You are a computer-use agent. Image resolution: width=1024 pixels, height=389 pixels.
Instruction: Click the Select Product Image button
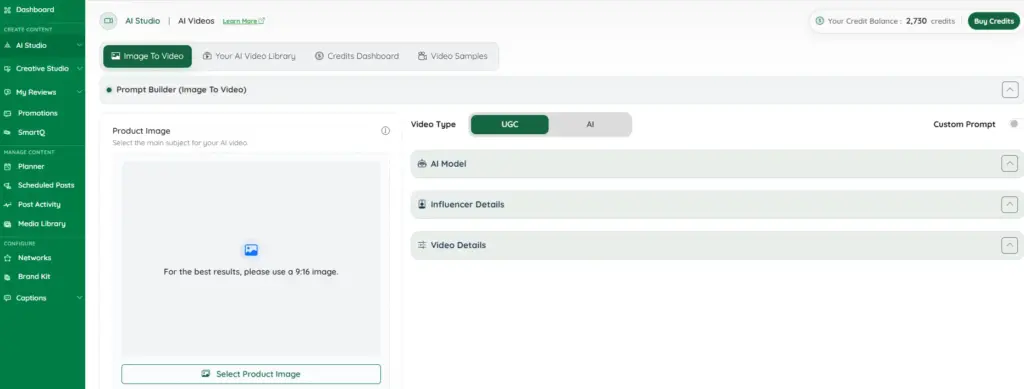point(251,374)
